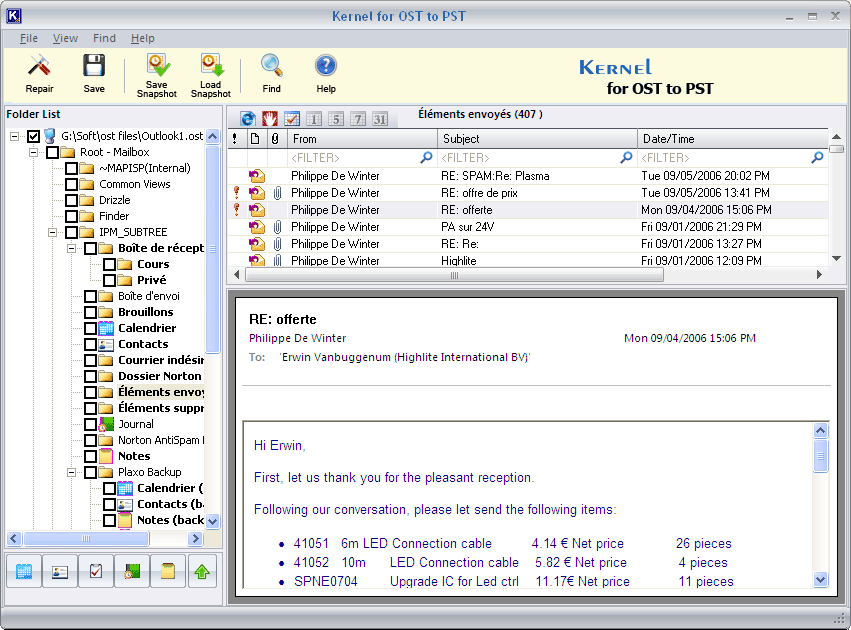Select the 'RE: offre de prix' message
Screen dimensions: 851x630
coord(481,193)
